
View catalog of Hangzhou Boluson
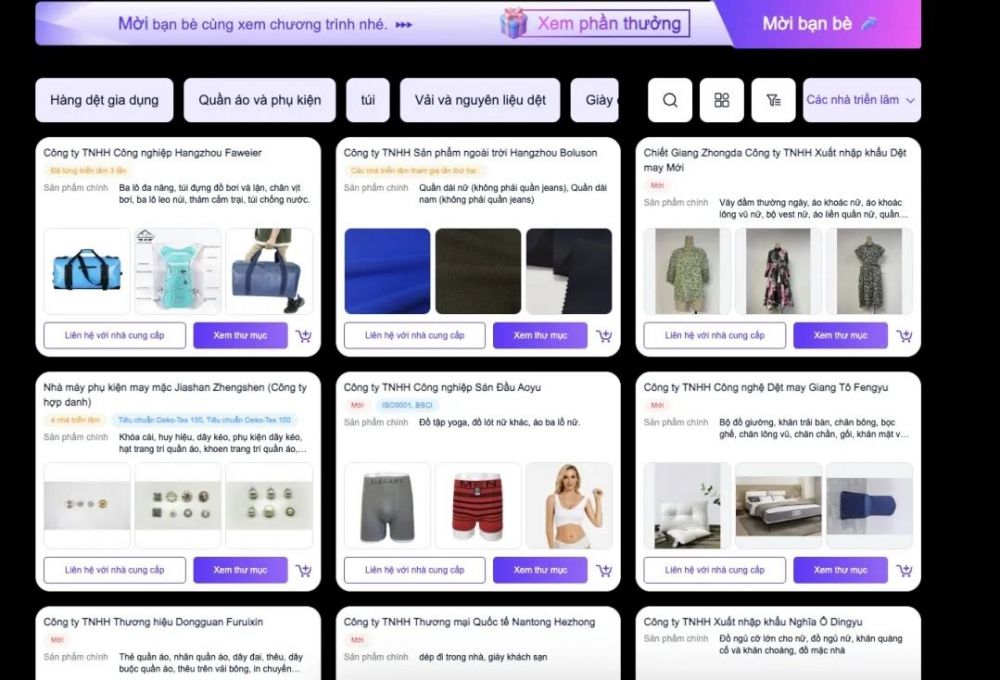540,336
